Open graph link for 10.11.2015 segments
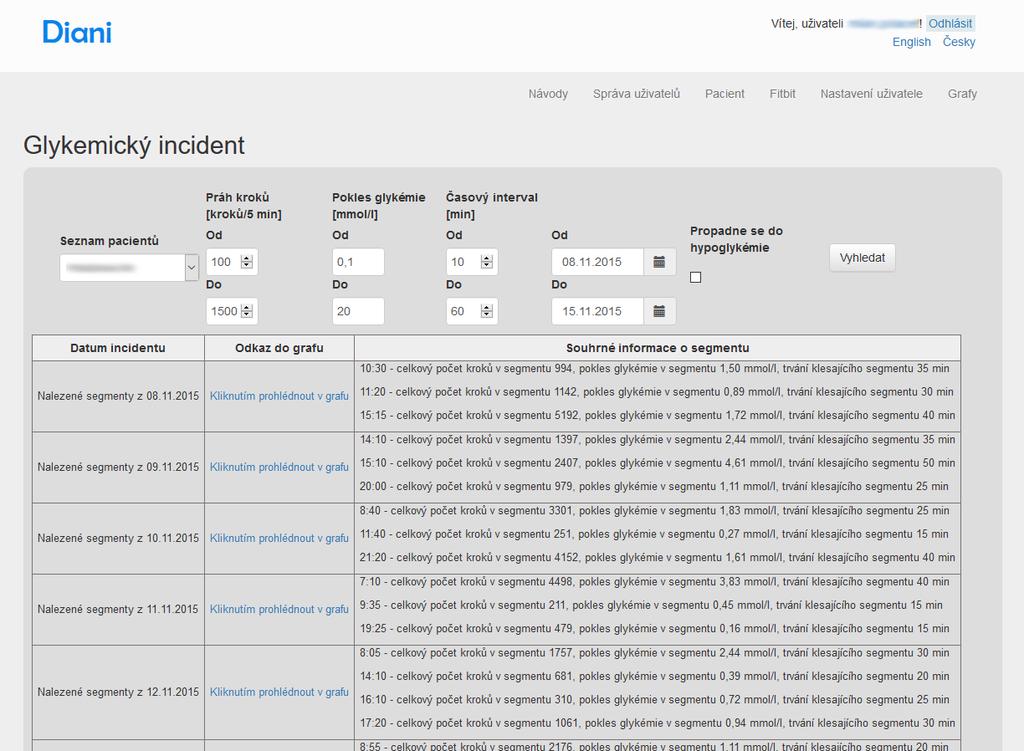The image size is (1024, 751). pyautogui.click(x=279, y=538)
